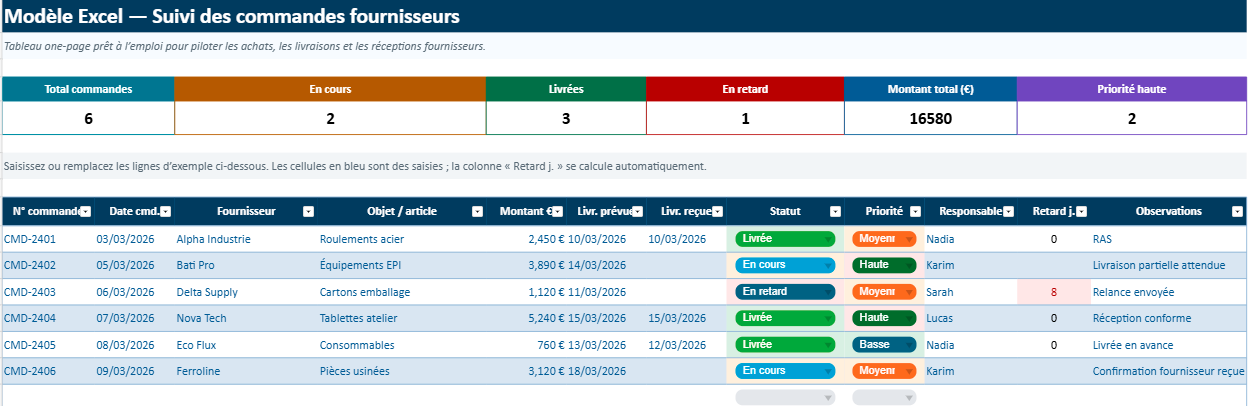
Task: Expand status dropdown for order CMD-2402
Action: pos(825,266)
